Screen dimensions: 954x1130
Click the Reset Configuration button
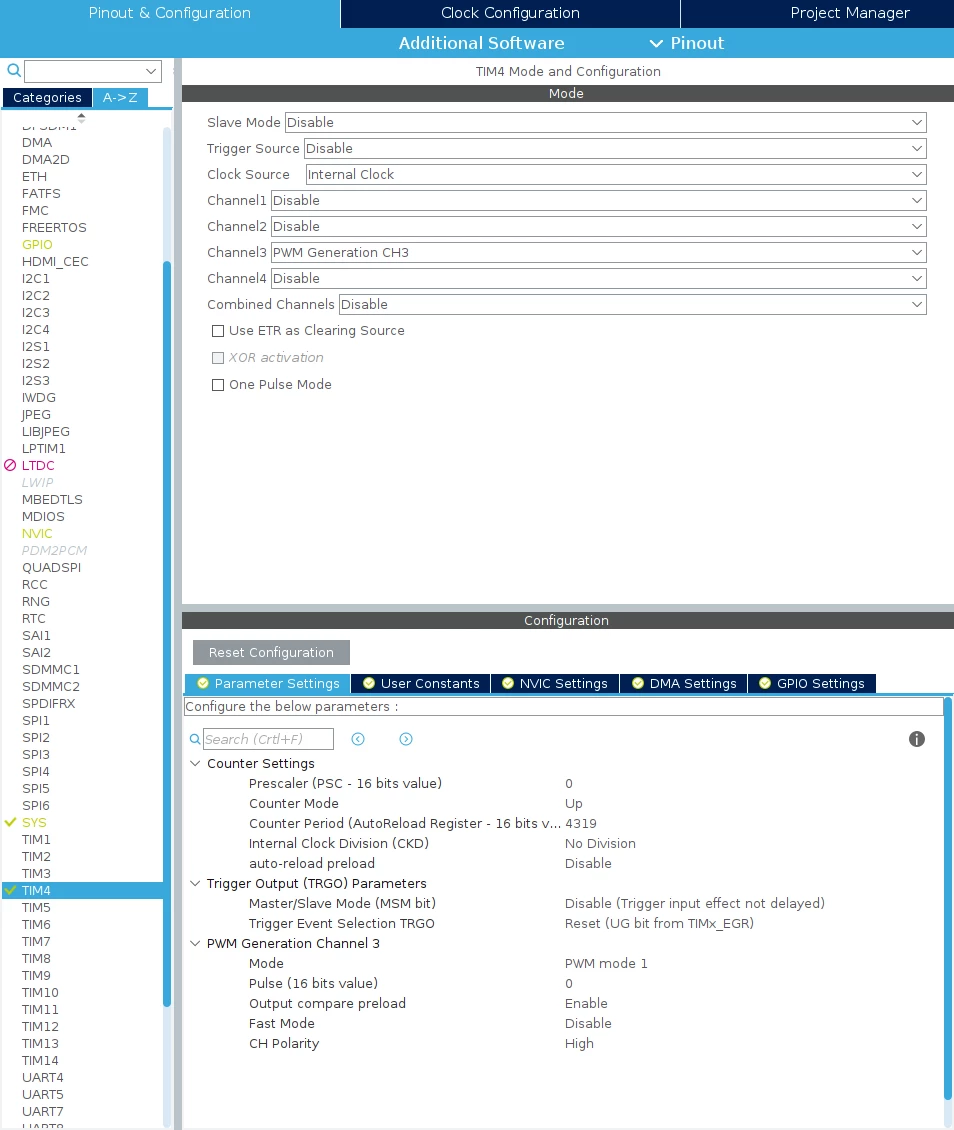(271, 652)
